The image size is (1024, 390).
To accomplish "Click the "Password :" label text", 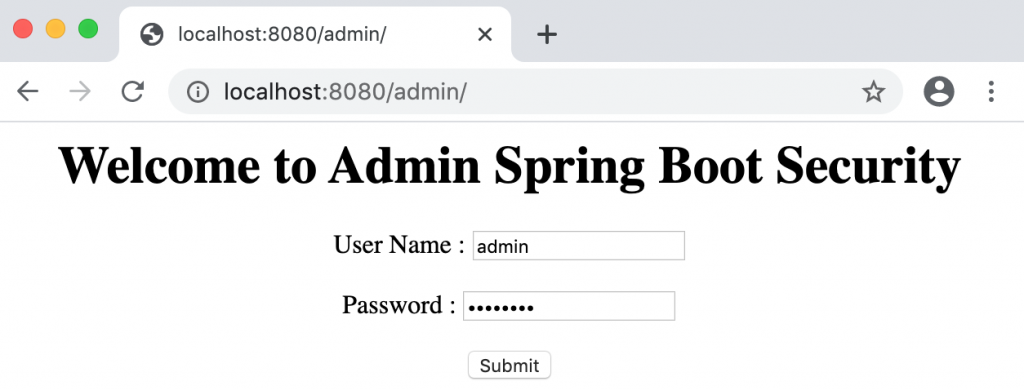I will [398, 305].
